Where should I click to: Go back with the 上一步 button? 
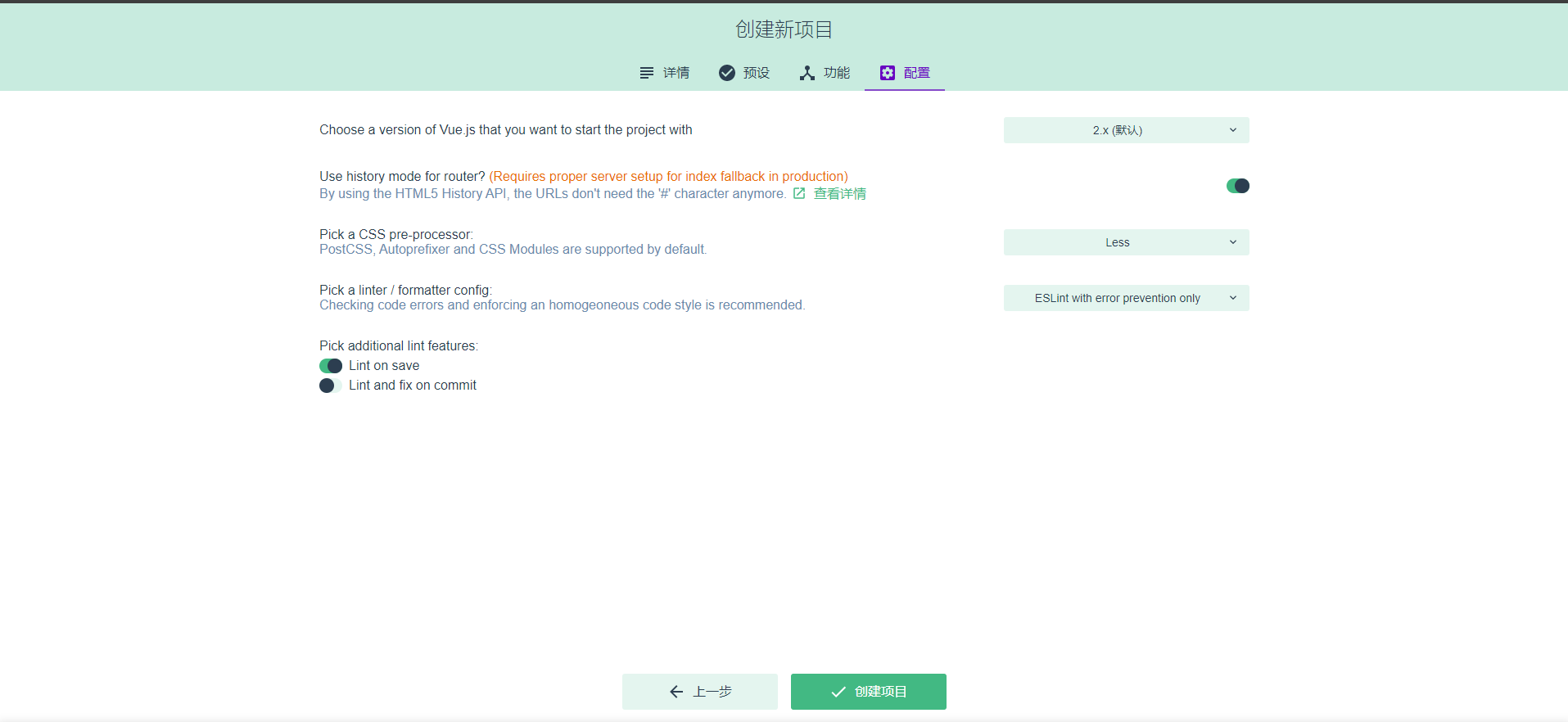coord(700,692)
